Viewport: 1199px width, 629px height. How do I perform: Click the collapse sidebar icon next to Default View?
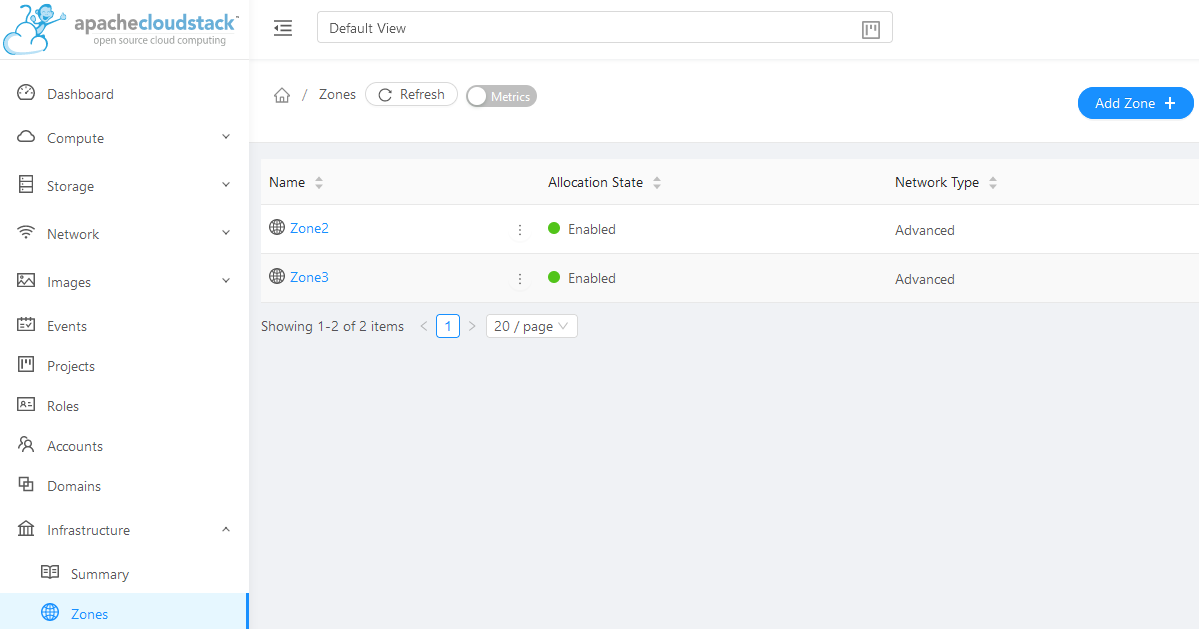pos(283,27)
